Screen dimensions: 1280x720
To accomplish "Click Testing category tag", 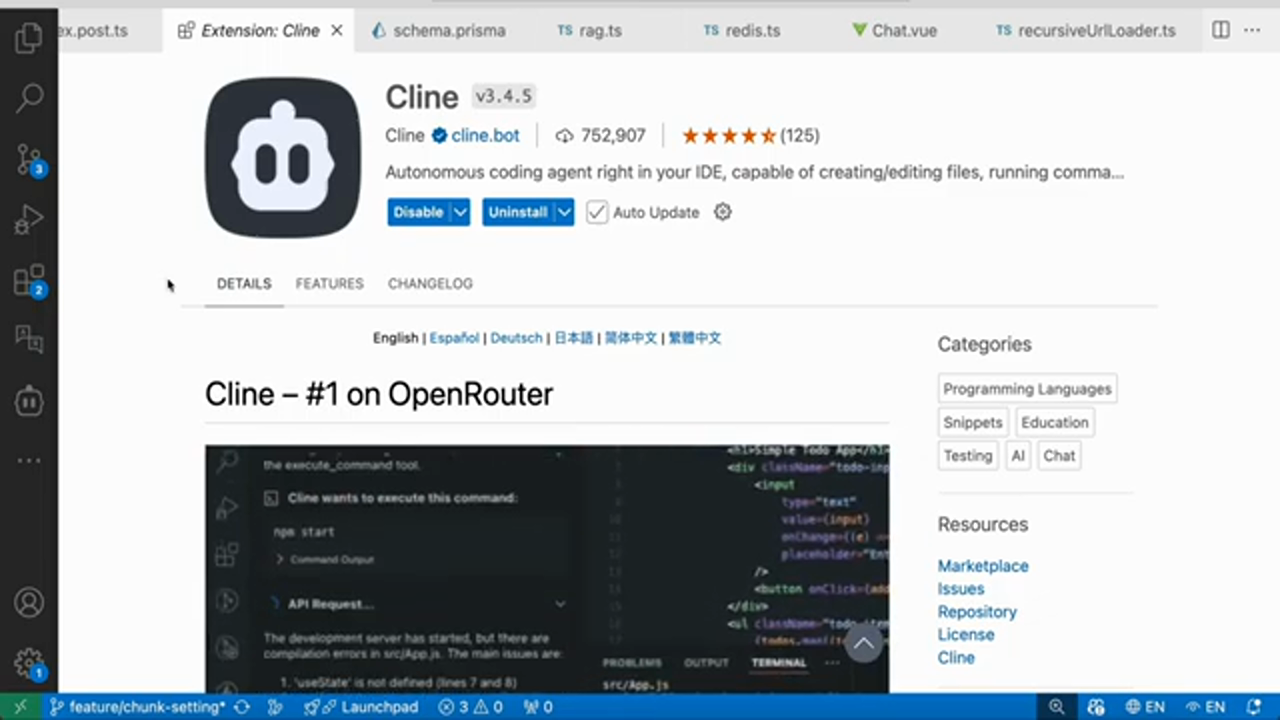I will pos(968,456).
